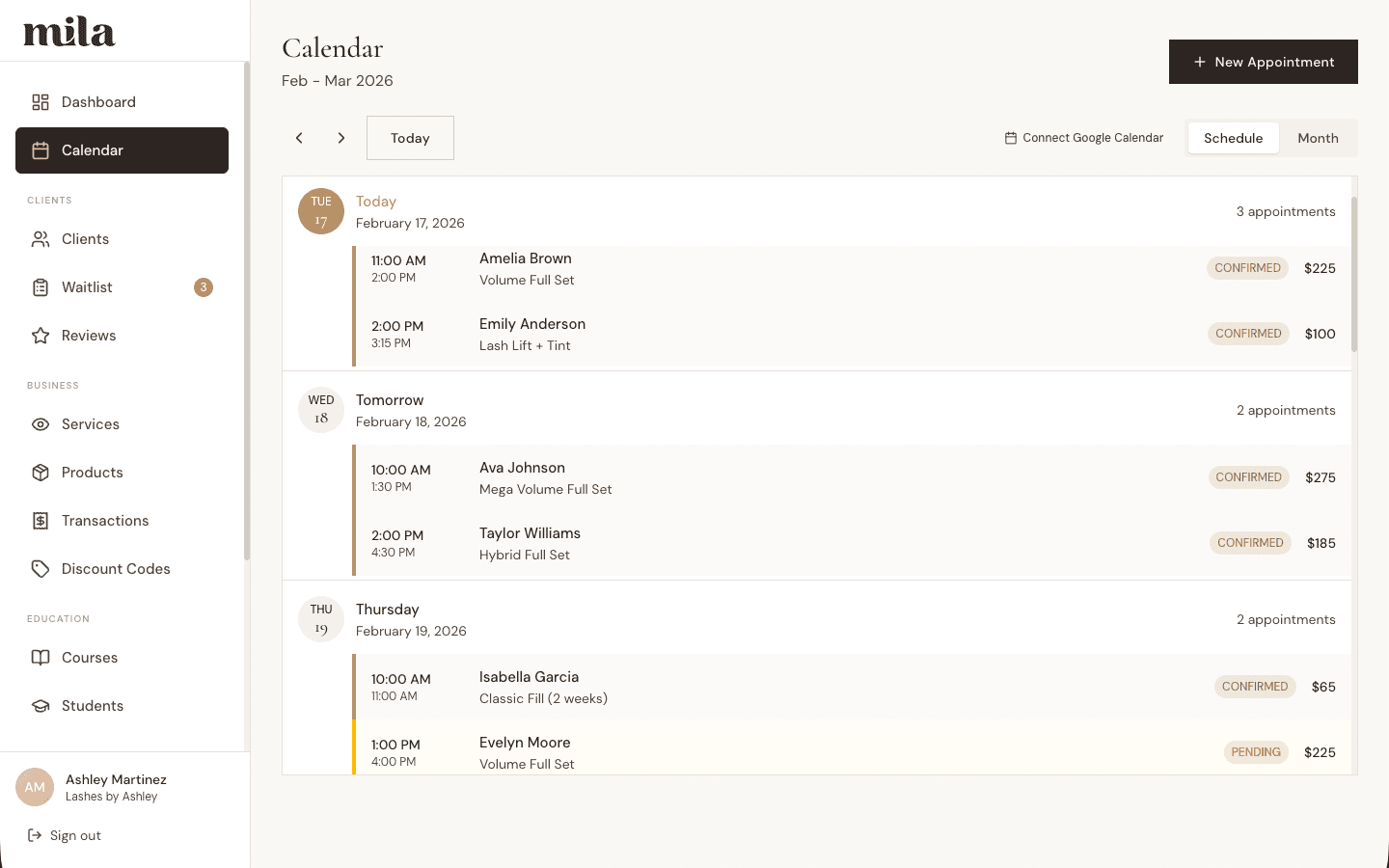1389x868 pixels.
Task: Switch to the Month view
Action: pyautogui.click(x=1318, y=138)
